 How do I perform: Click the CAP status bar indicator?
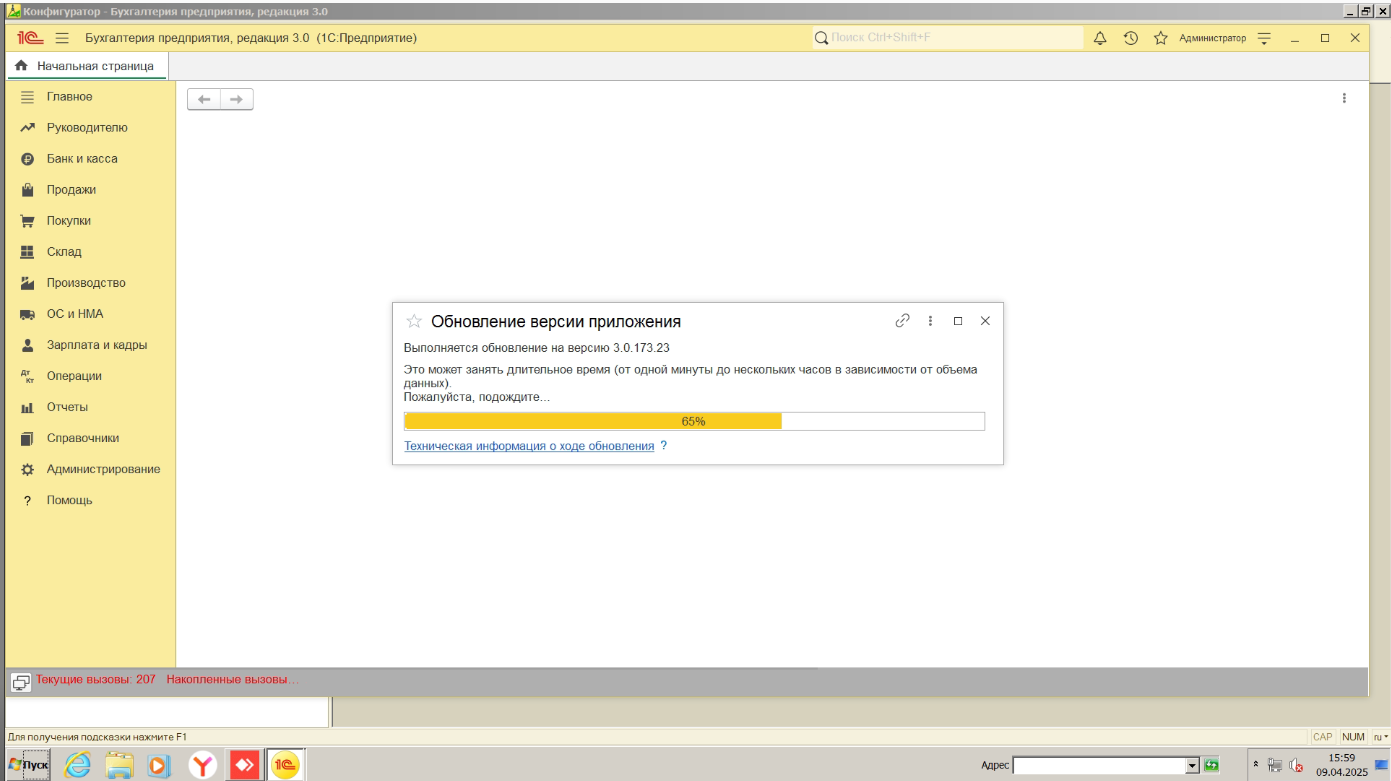(x=1323, y=737)
